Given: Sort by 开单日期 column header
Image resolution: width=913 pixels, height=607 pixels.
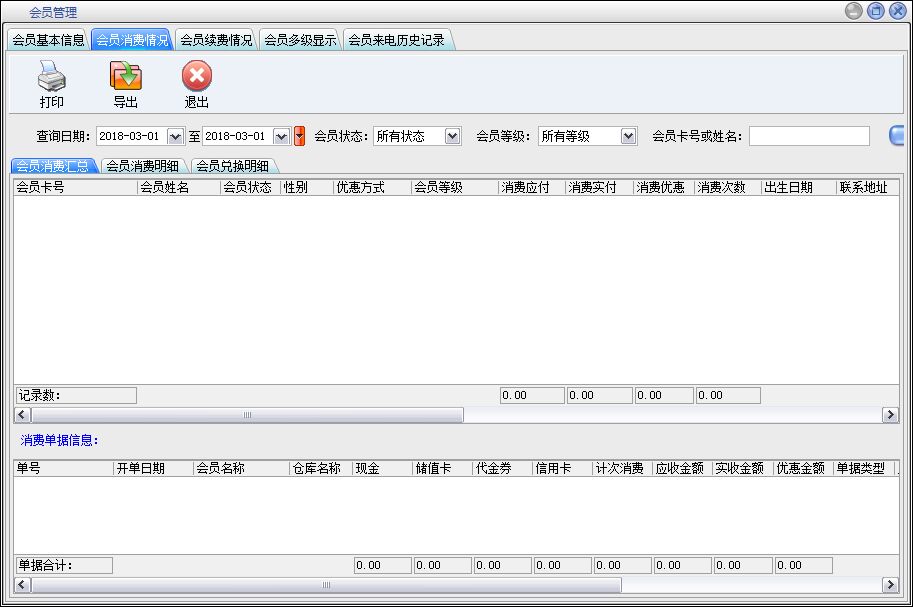Looking at the screenshot, I should (x=152, y=468).
